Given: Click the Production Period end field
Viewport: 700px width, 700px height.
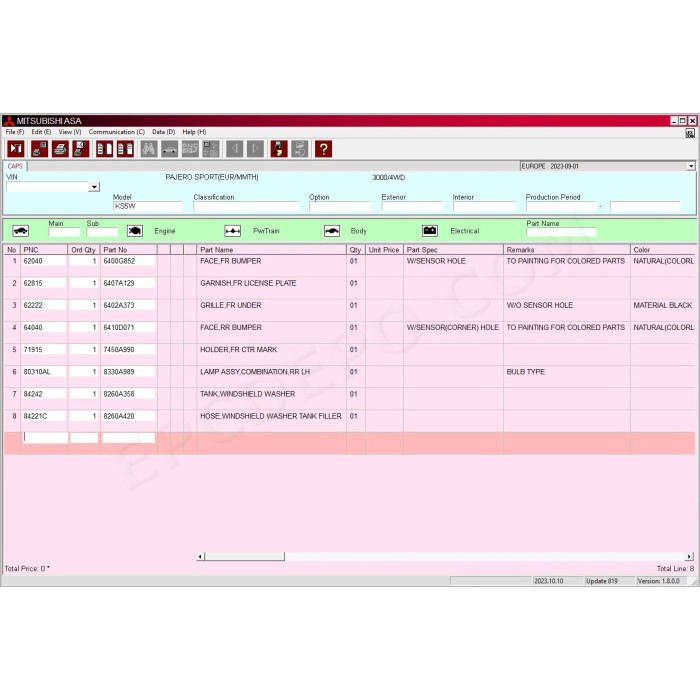Looking at the screenshot, I should [x=645, y=206].
